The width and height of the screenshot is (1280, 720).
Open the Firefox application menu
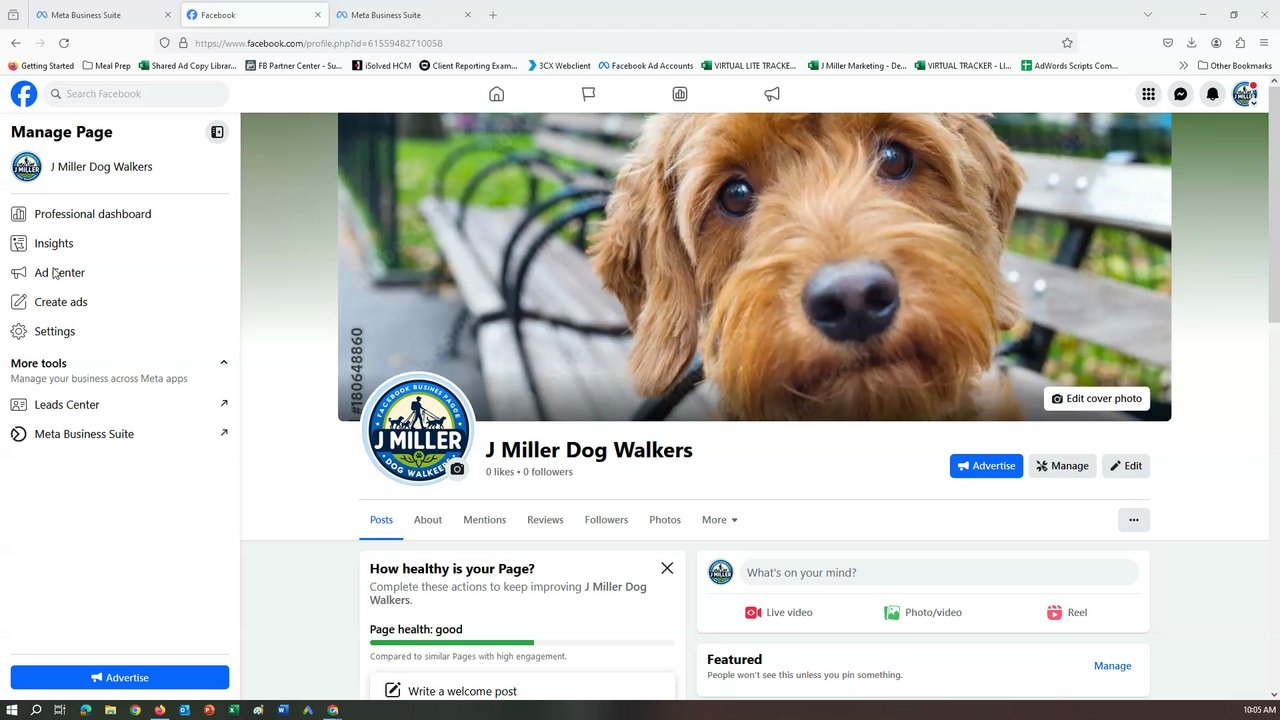coord(1264,43)
